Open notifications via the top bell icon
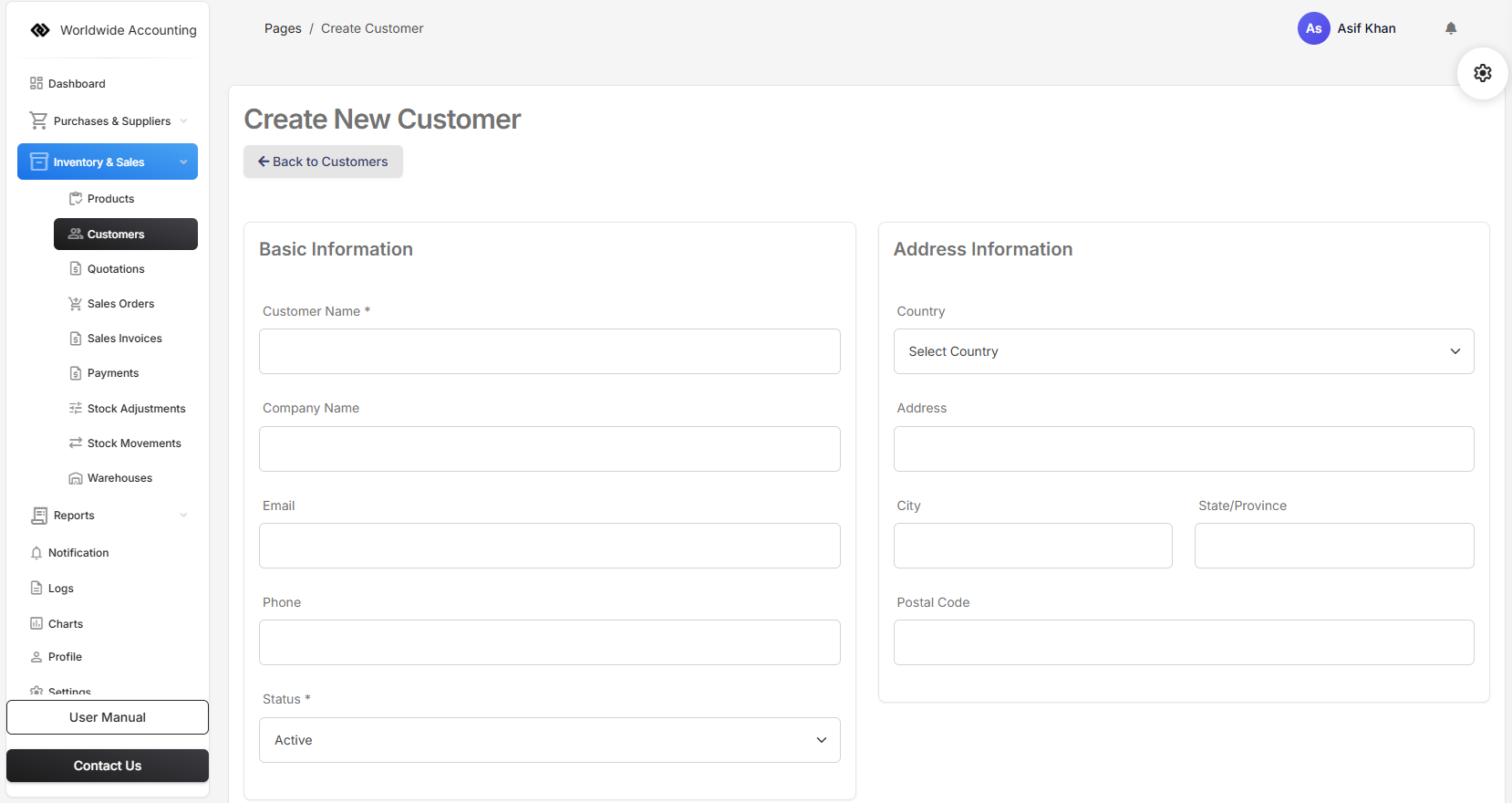The height and width of the screenshot is (803, 1512). tap(1451, 28)
